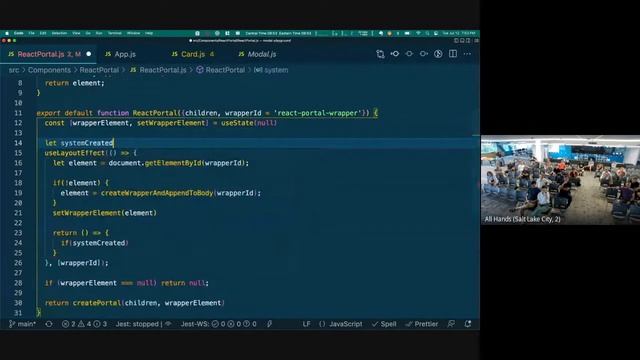Click the Spotlight search icon in menu bar
The height and width of the screenshot is (360, 640).
pyautogui.click(x=427, y=33)
